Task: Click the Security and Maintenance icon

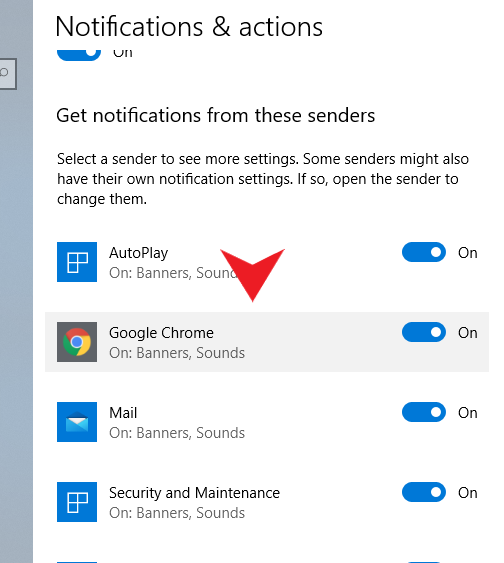Action: click(x=77, y=502)
